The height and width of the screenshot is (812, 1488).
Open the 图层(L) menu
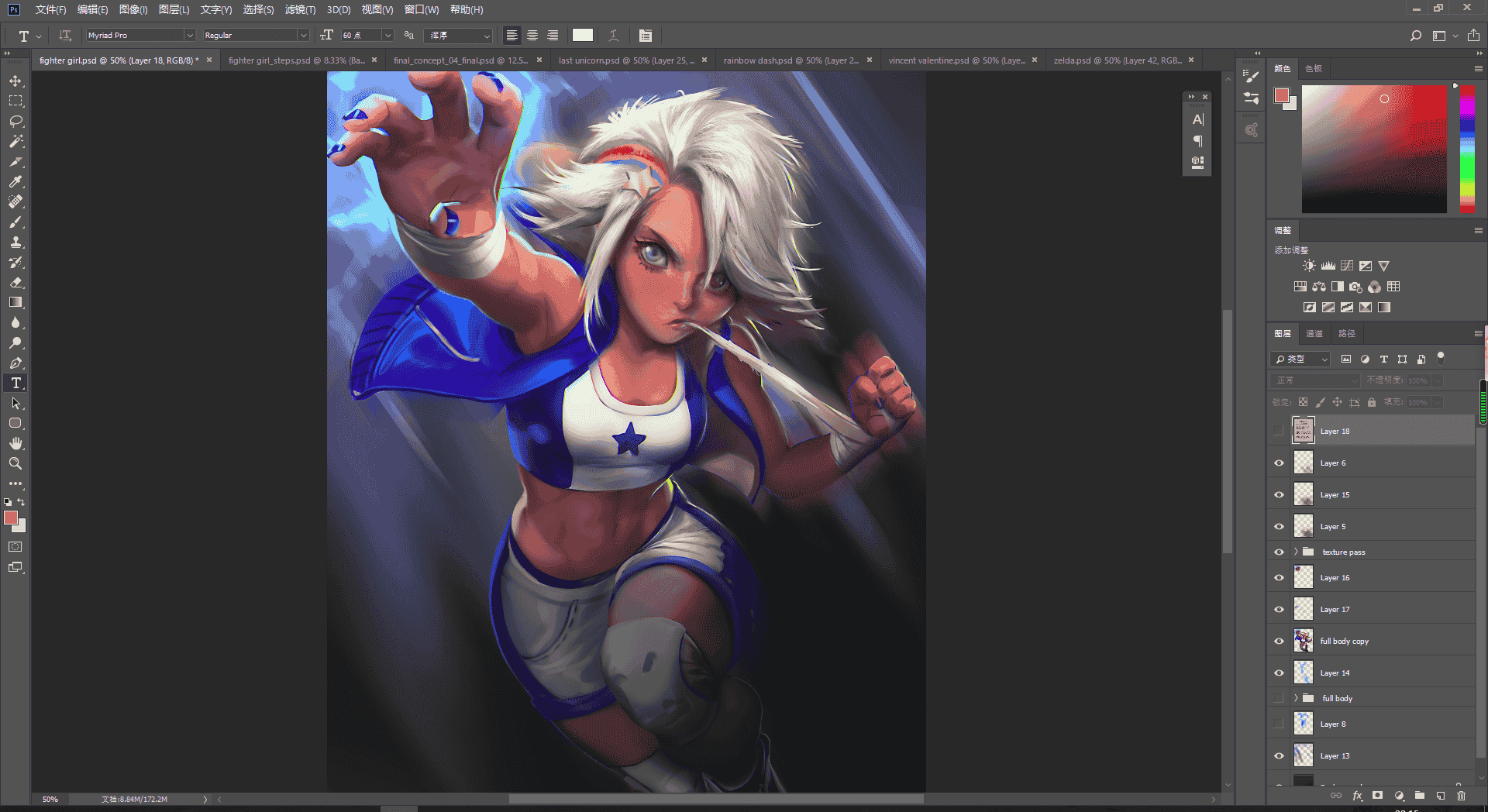click(x=174, y=10)
